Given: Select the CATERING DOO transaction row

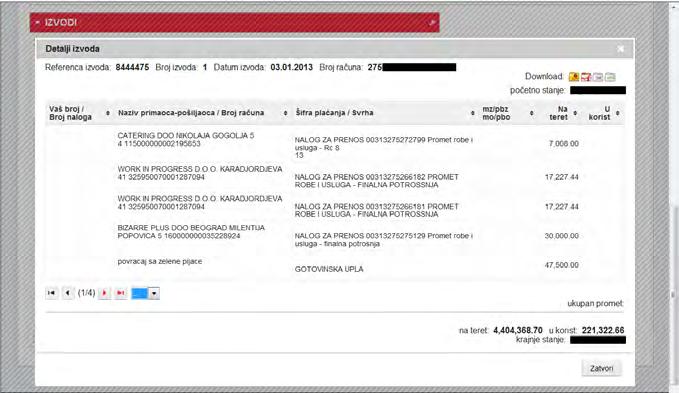Looking at the screenshot, I should [334, 144].
